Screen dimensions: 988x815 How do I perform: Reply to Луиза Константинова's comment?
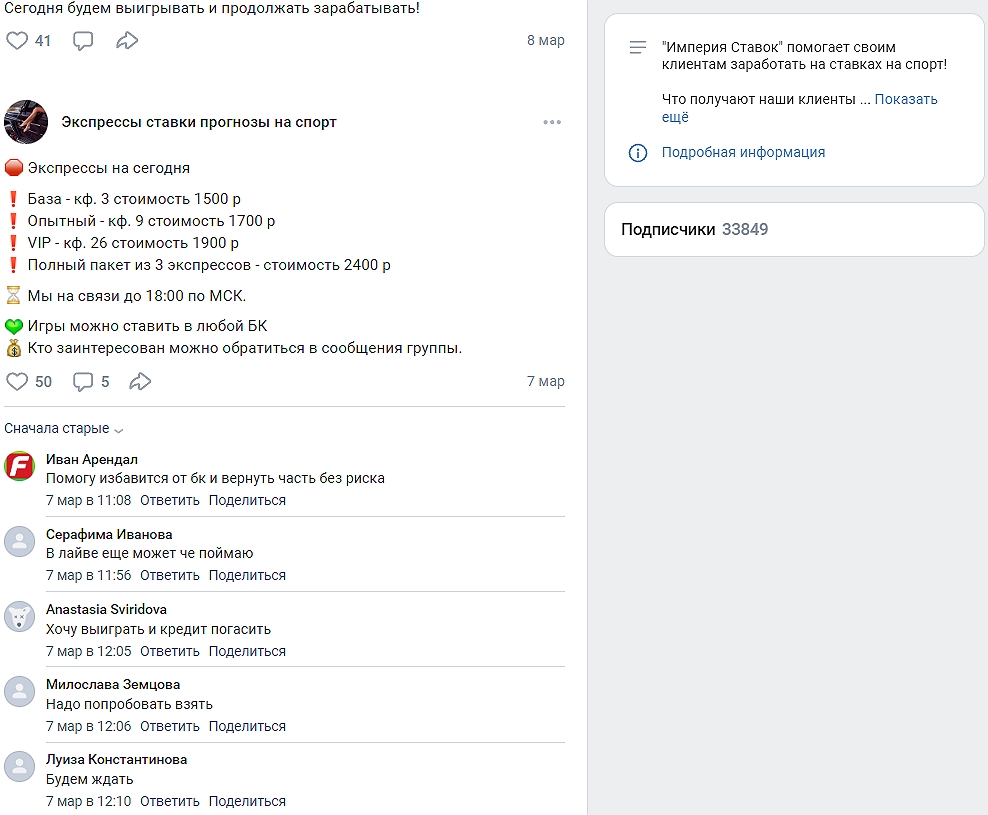(170, 801)
